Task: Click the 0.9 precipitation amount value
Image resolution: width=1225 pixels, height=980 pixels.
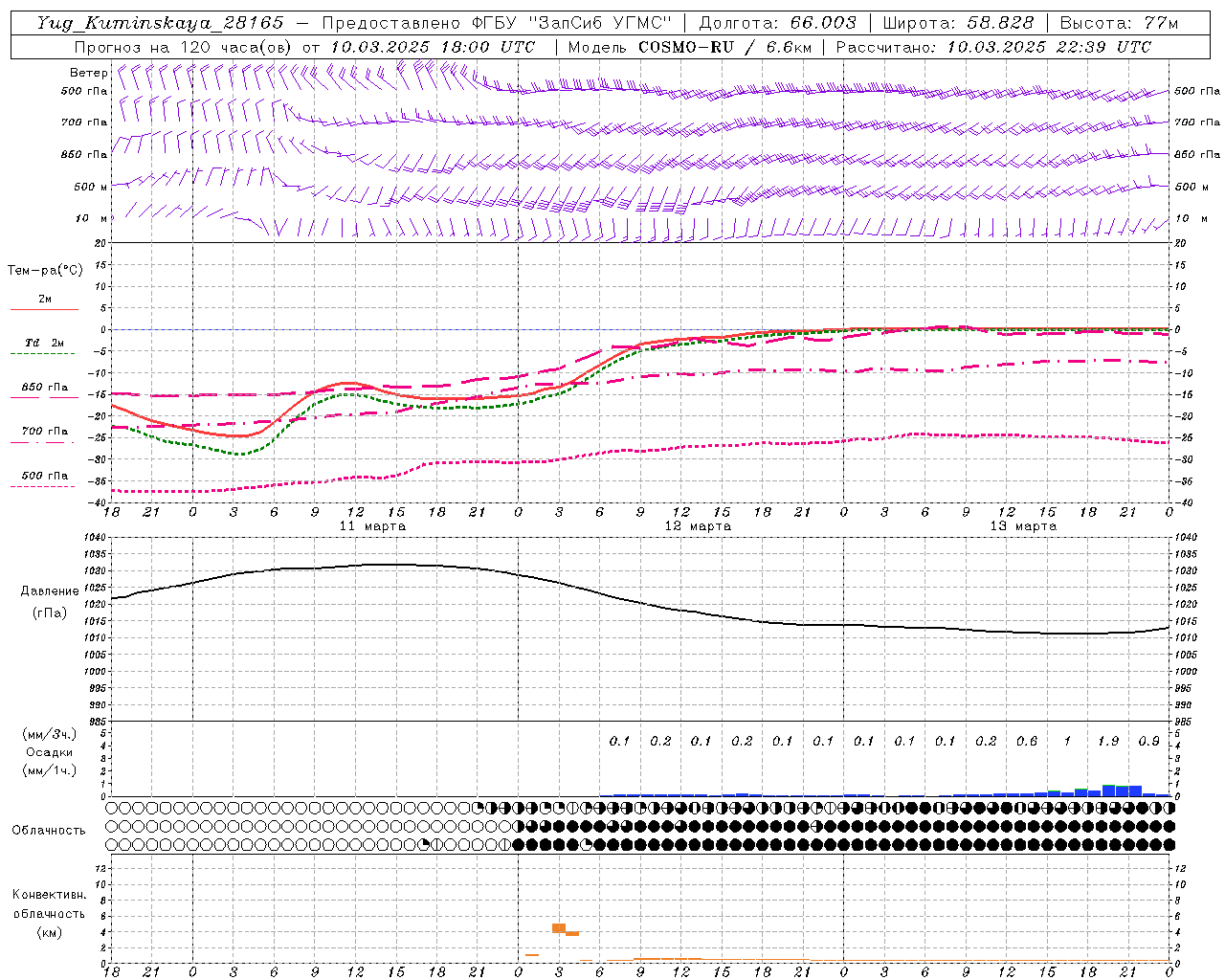Action: [x=1148, y=741]
